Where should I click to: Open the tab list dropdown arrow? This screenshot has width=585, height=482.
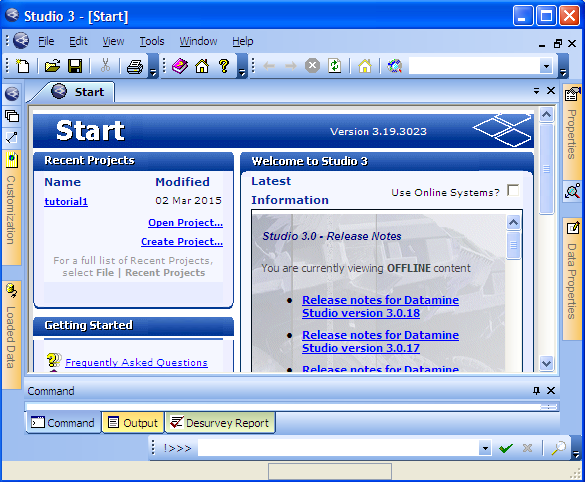coord(536,91)
